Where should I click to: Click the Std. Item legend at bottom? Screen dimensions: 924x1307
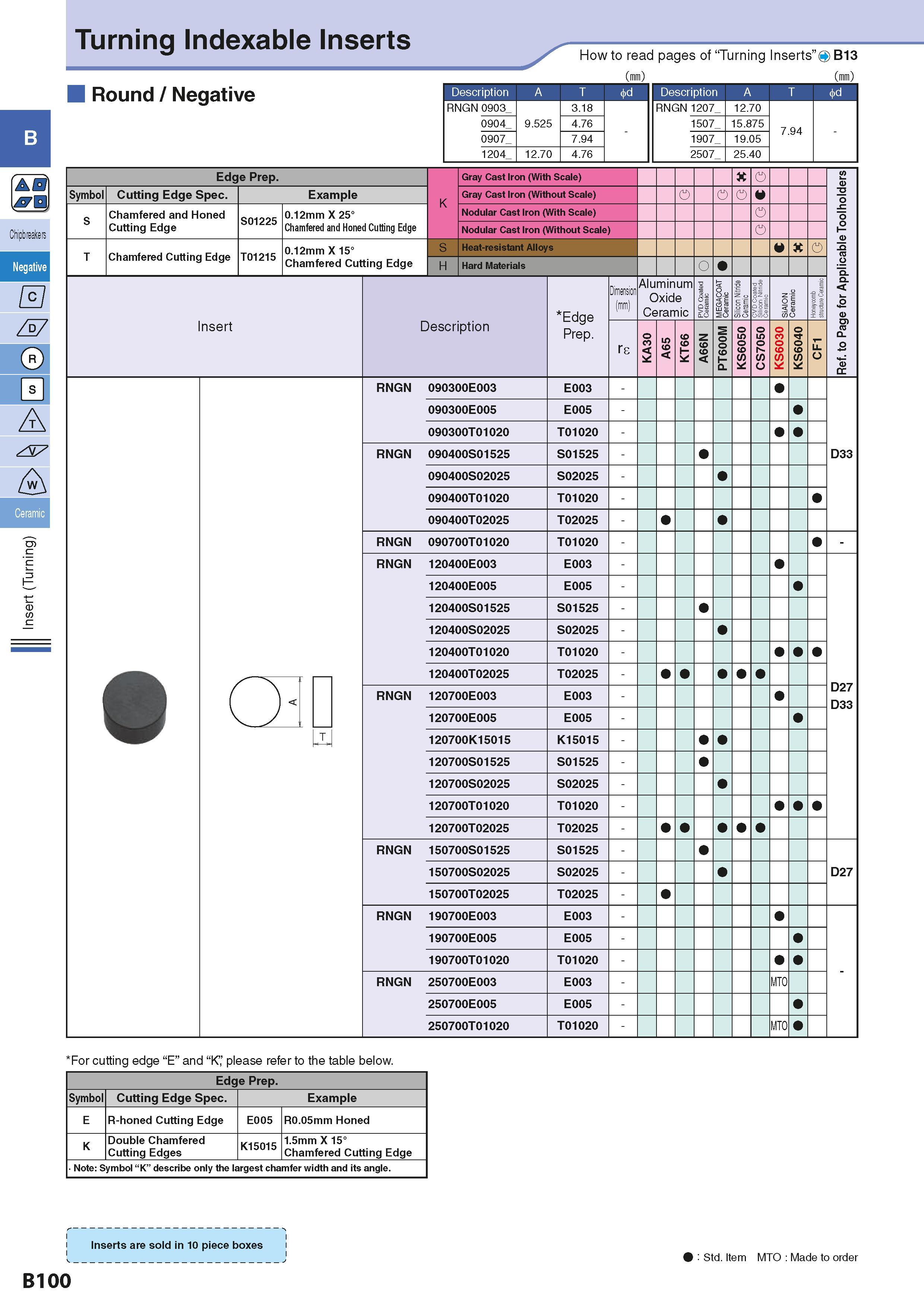(x=715, y=1257)
